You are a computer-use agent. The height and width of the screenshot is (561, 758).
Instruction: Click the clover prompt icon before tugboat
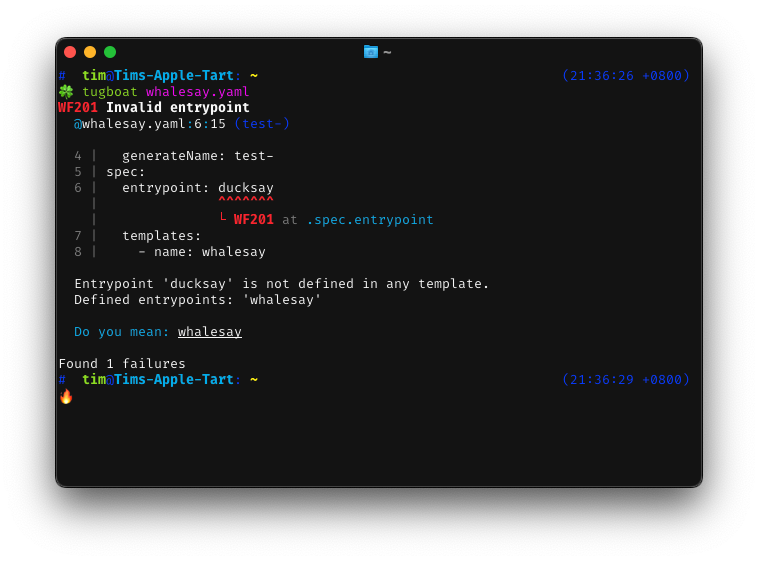pos(66,91)
